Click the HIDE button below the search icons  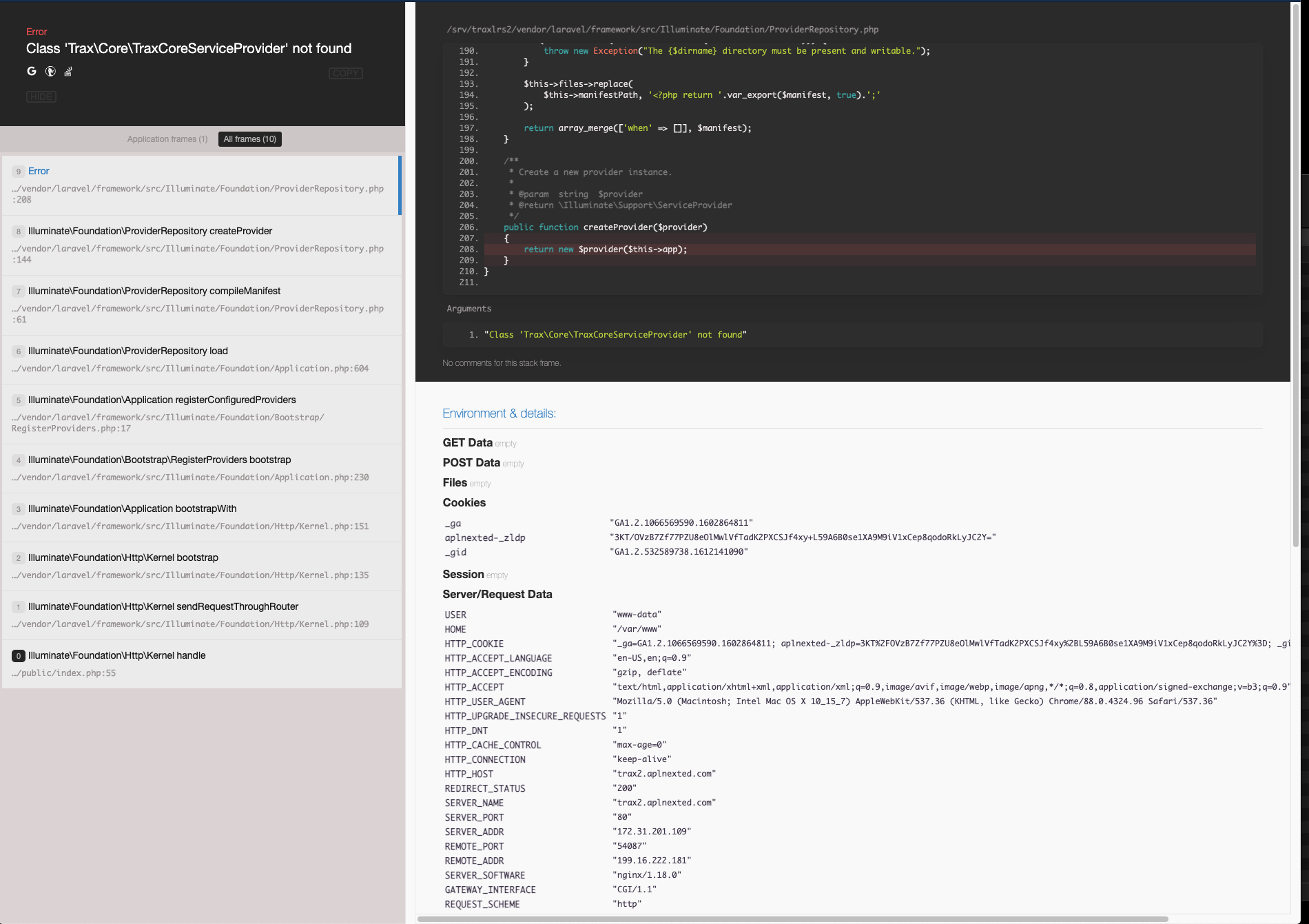point(41,96)
